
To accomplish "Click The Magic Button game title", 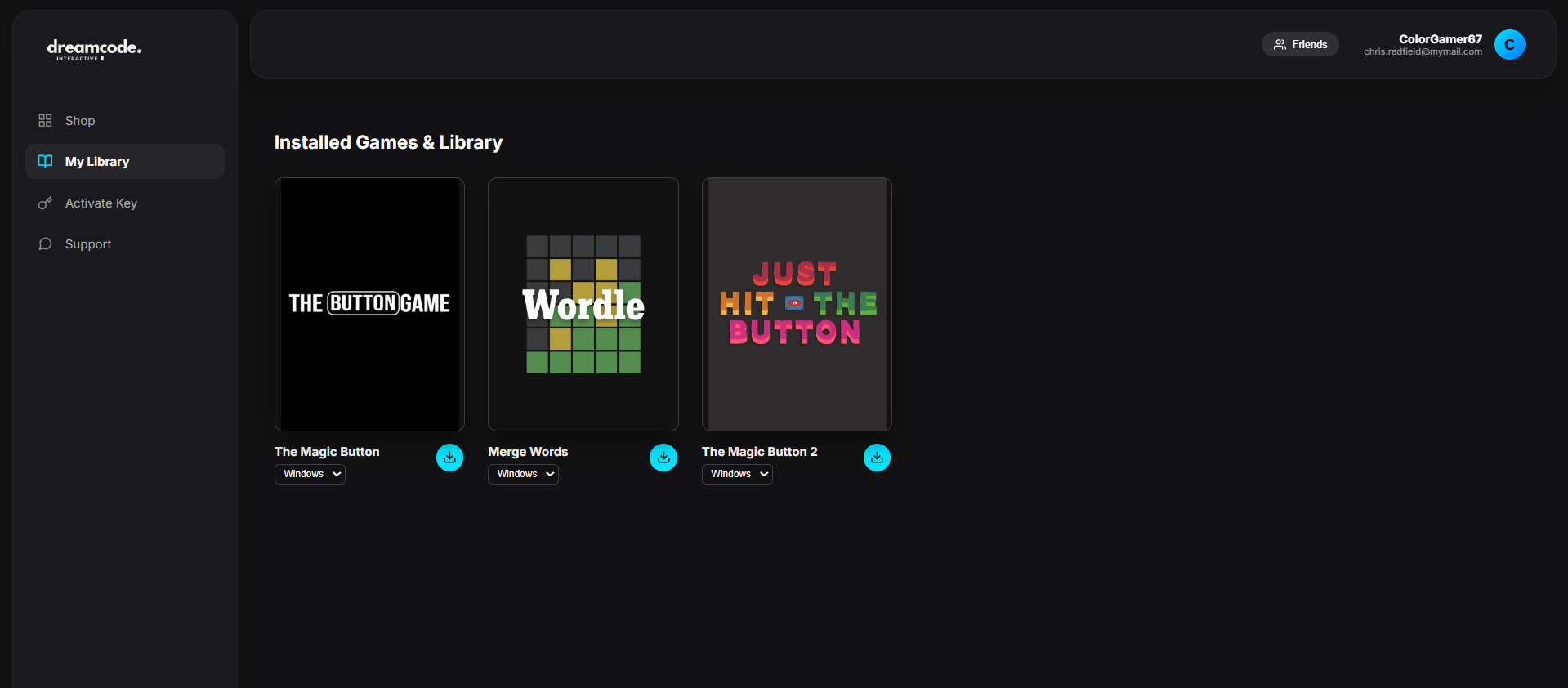I will click(327, 452).
